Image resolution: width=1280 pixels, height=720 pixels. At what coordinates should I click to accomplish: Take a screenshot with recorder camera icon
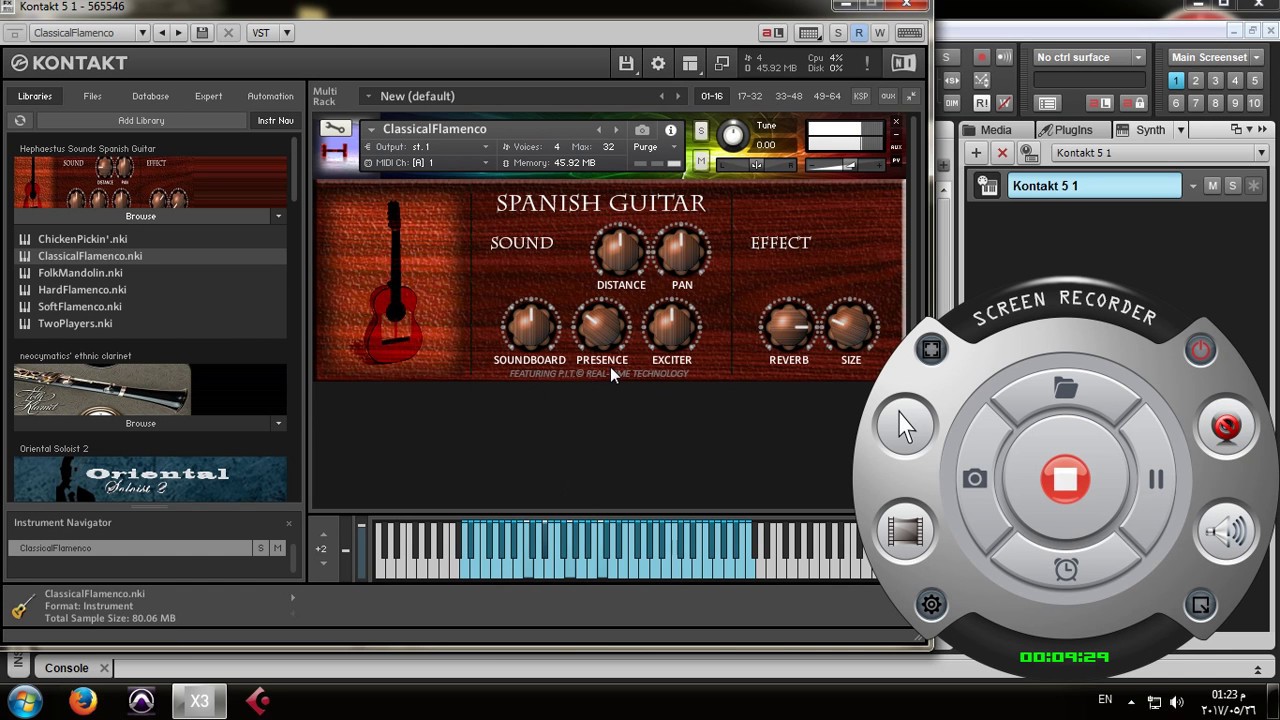pos(975,479)
